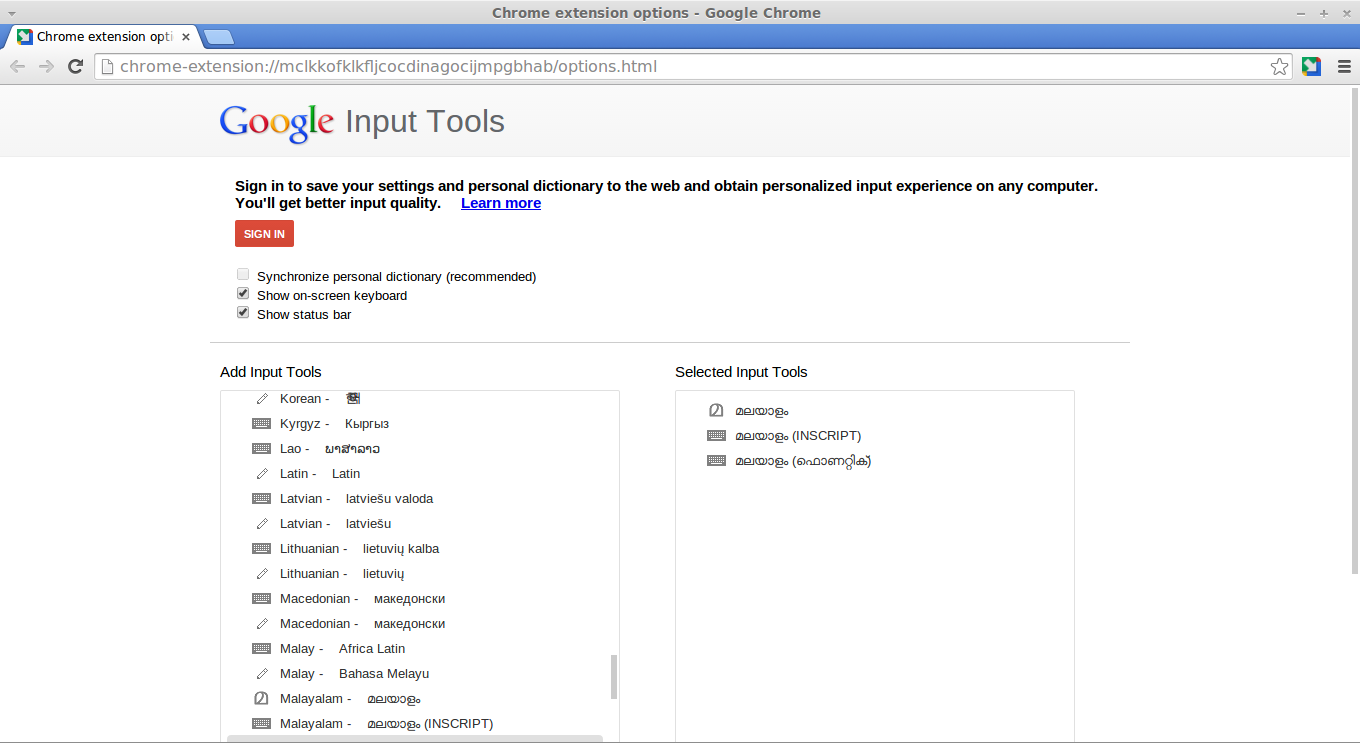
Task: Click the keyboard icon for Malayalam INSCRIPT in Add list
Action: coord(261,724)
